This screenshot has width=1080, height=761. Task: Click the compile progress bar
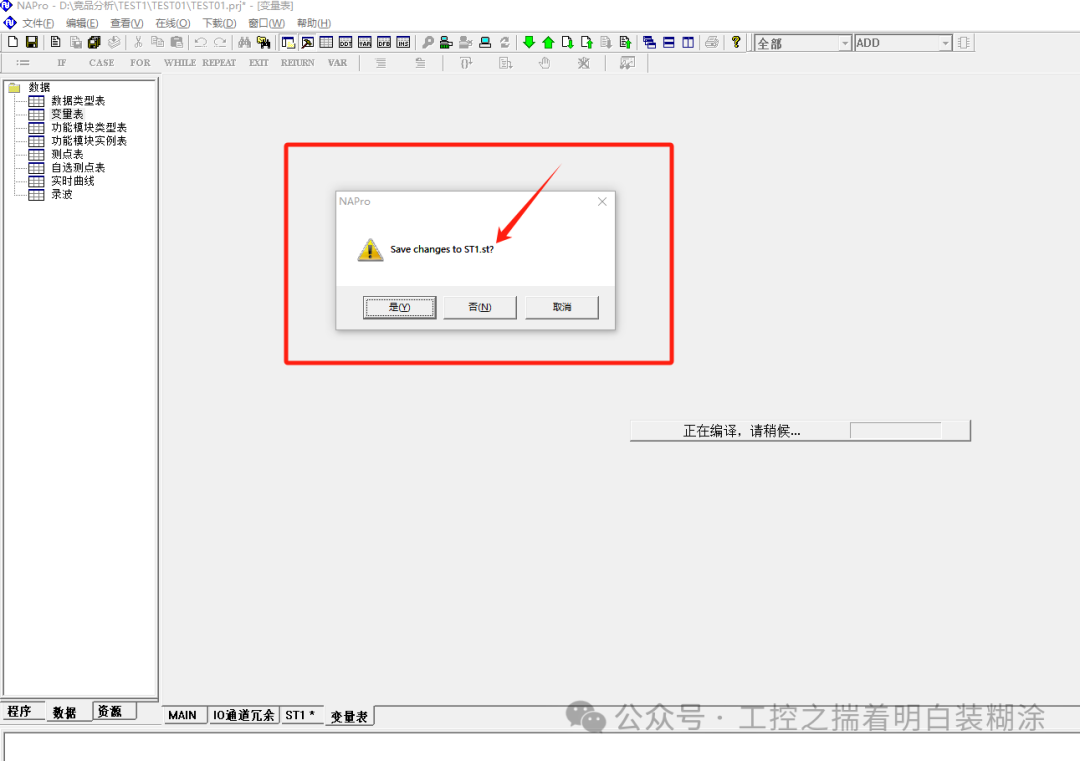point(895,431)
